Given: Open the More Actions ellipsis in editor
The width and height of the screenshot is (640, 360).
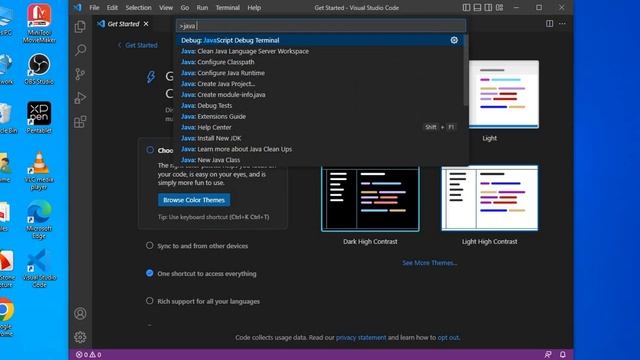Looking at the screenshot, I should tap(562, 24).
